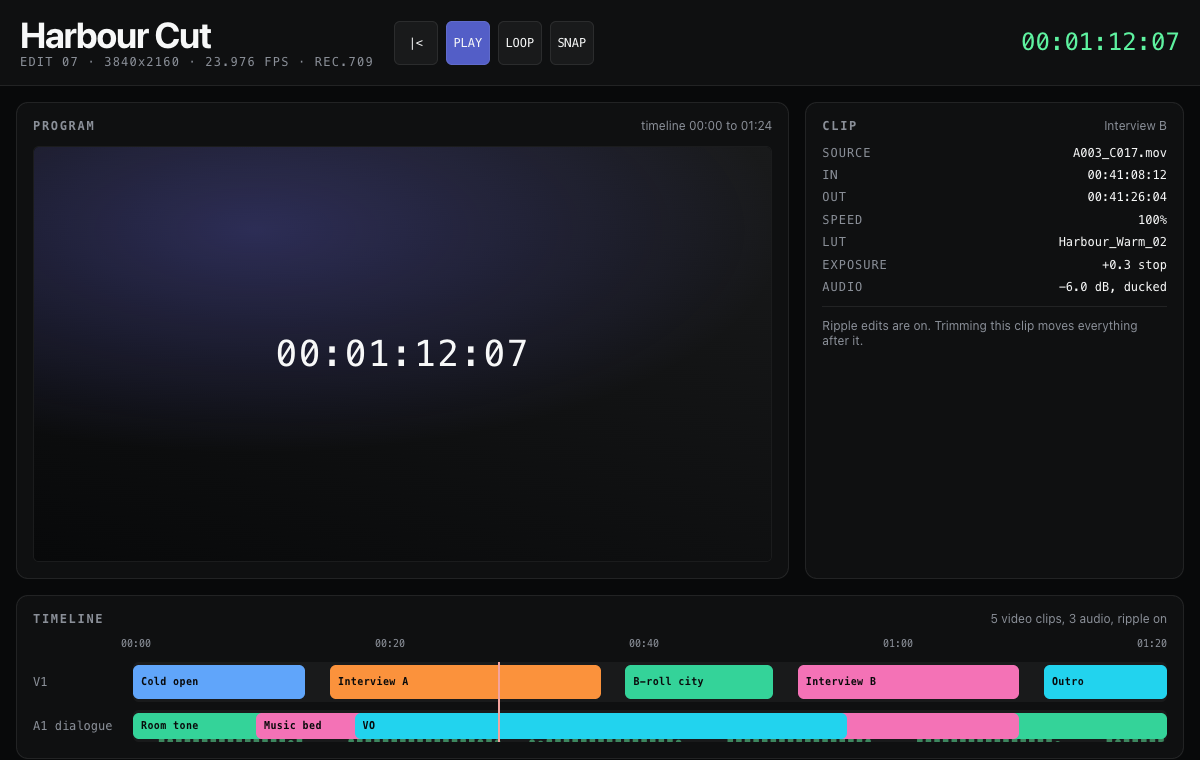
Task: Click the IN point value 00:41:08:12
Action: tap(1127, 175)
